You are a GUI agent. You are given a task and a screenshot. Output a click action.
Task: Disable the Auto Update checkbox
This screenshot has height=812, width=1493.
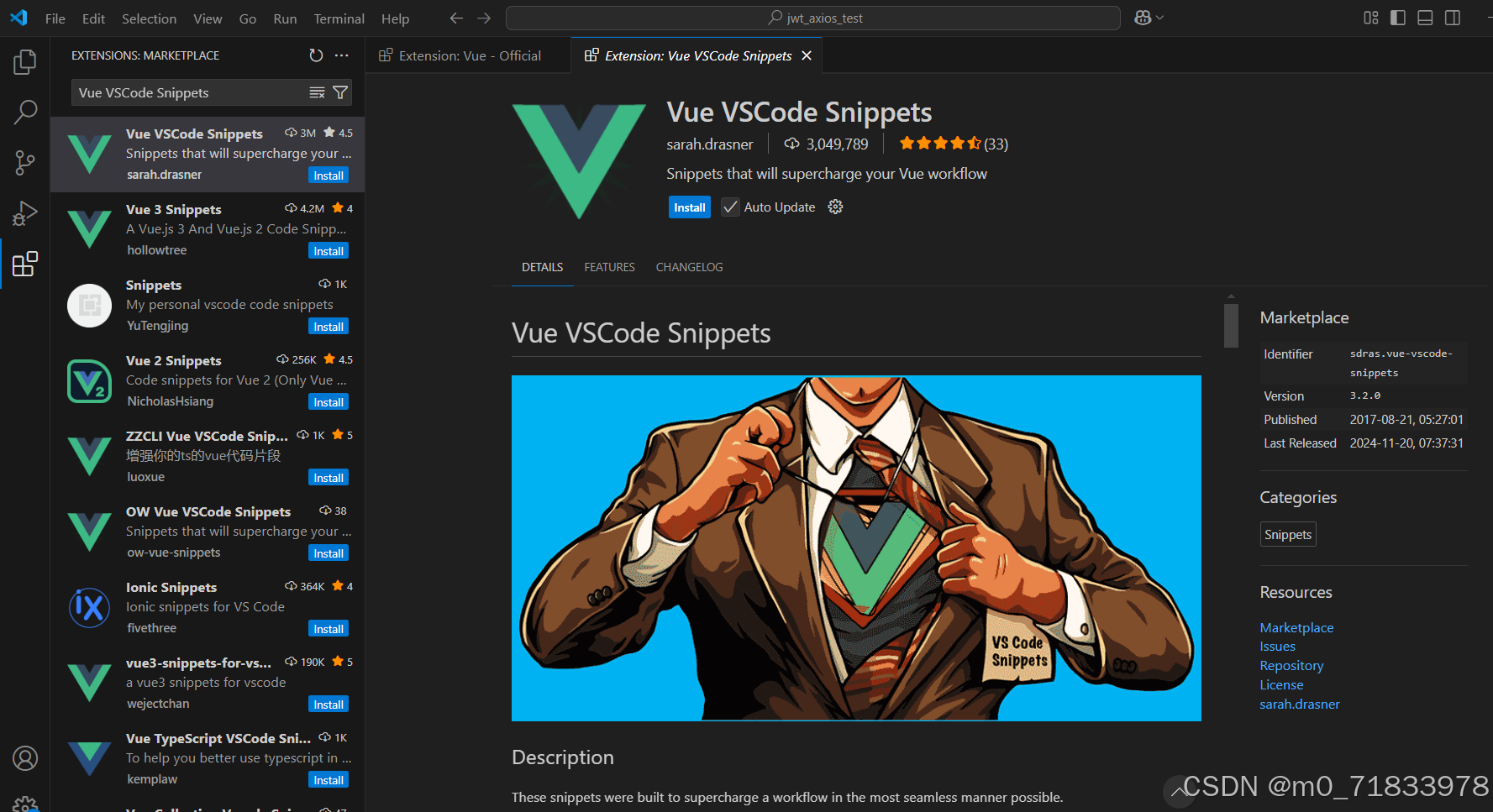730,207
